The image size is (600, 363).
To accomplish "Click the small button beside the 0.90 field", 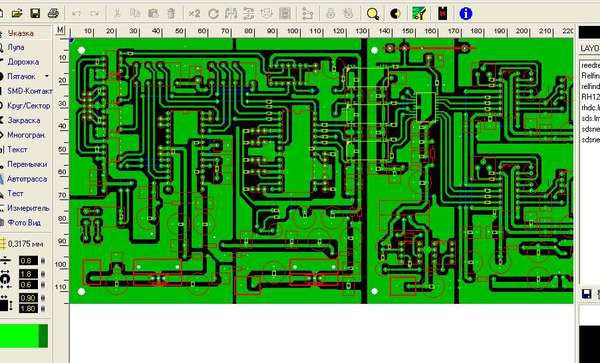I will point(43,298).
